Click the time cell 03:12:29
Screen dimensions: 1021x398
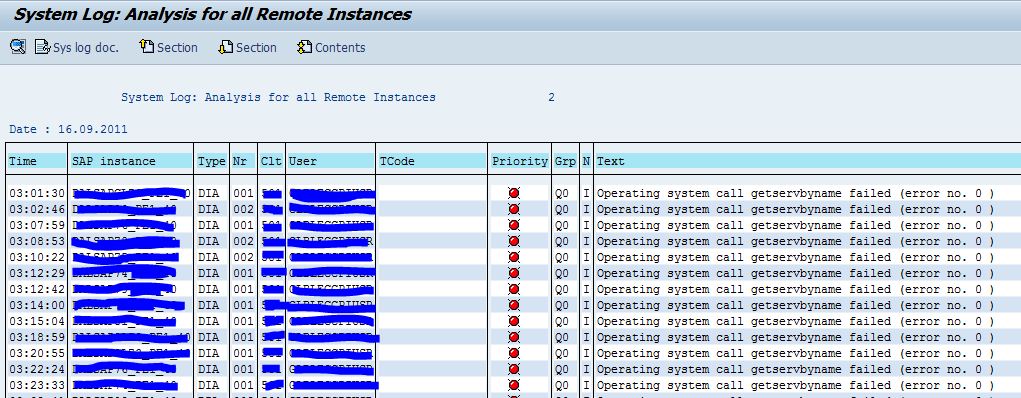(x=37, y=273)
